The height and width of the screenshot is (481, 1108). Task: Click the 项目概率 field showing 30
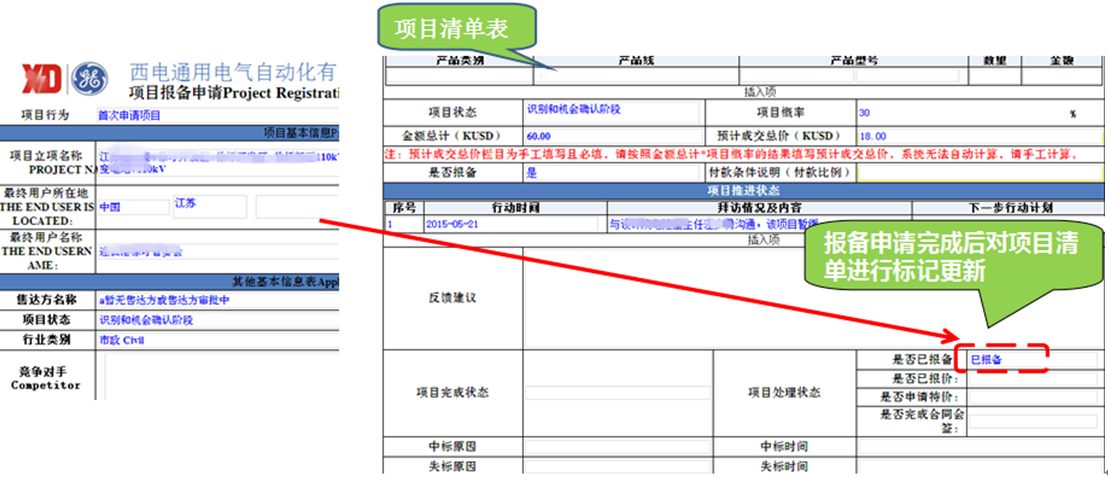pos(960,113)
